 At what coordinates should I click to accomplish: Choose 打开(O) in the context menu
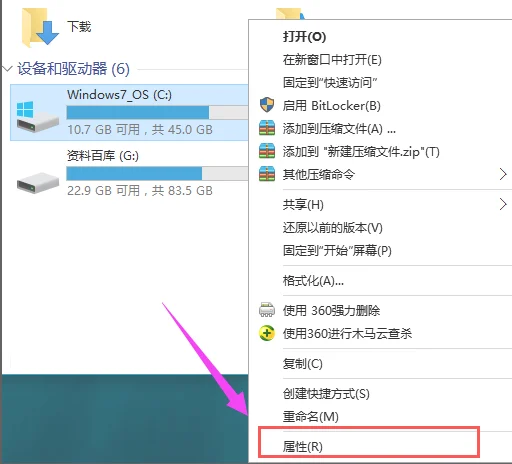[304, 36]
